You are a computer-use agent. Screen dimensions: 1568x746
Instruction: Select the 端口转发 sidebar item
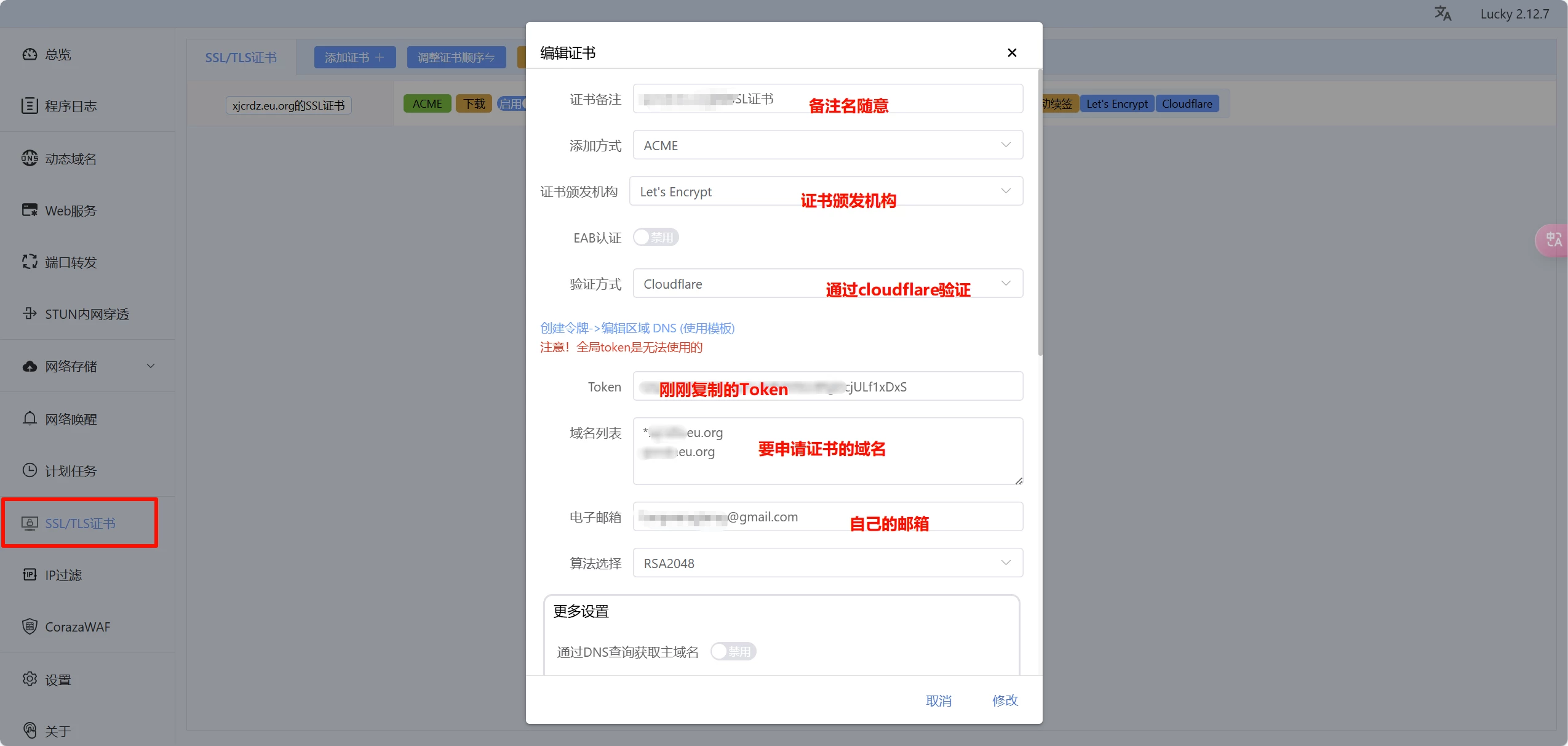[x=71, y=262]
